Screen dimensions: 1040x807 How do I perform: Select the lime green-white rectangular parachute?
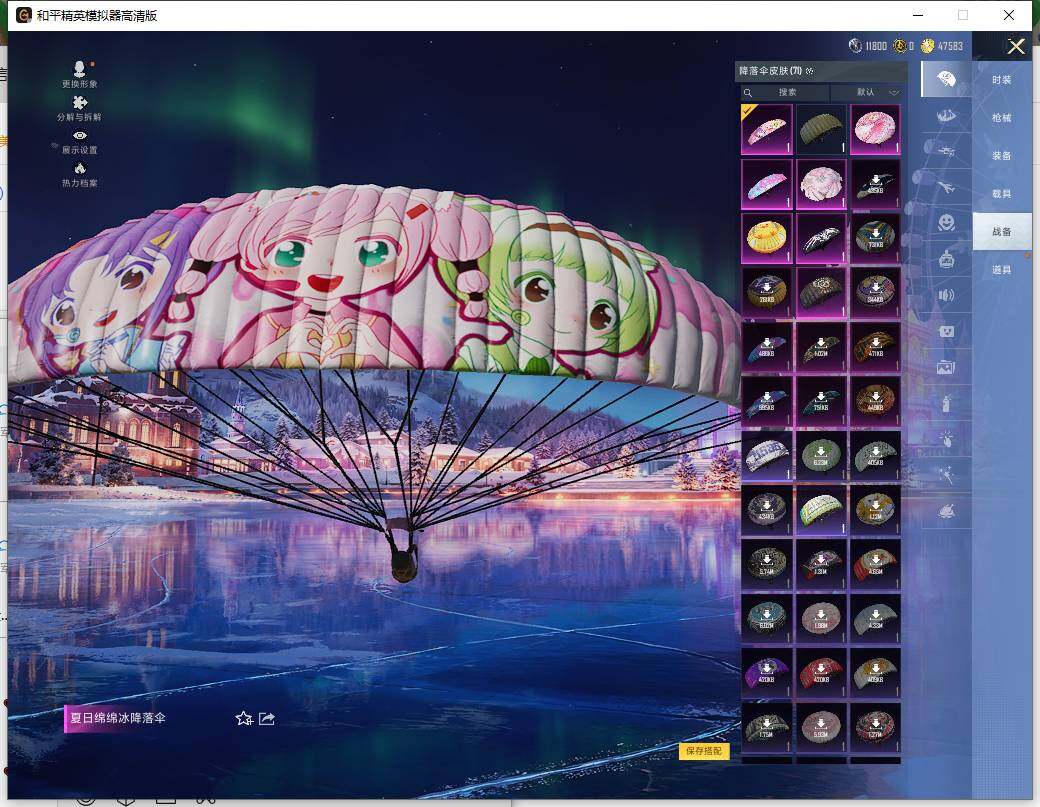tap(820, 510)
